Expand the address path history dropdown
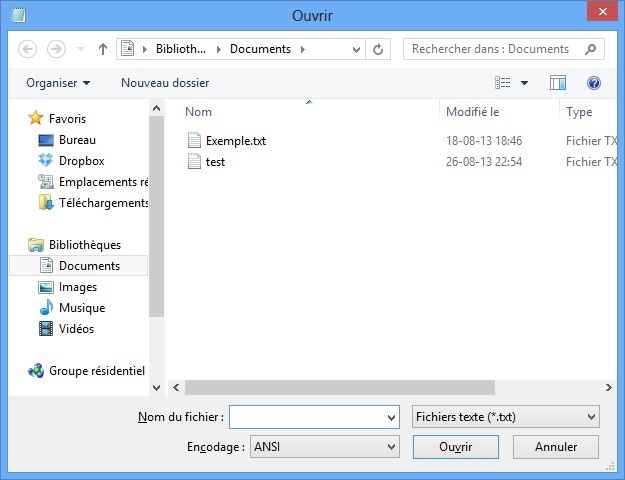Viewport: 625px width, 480px height. click(356, 49)
